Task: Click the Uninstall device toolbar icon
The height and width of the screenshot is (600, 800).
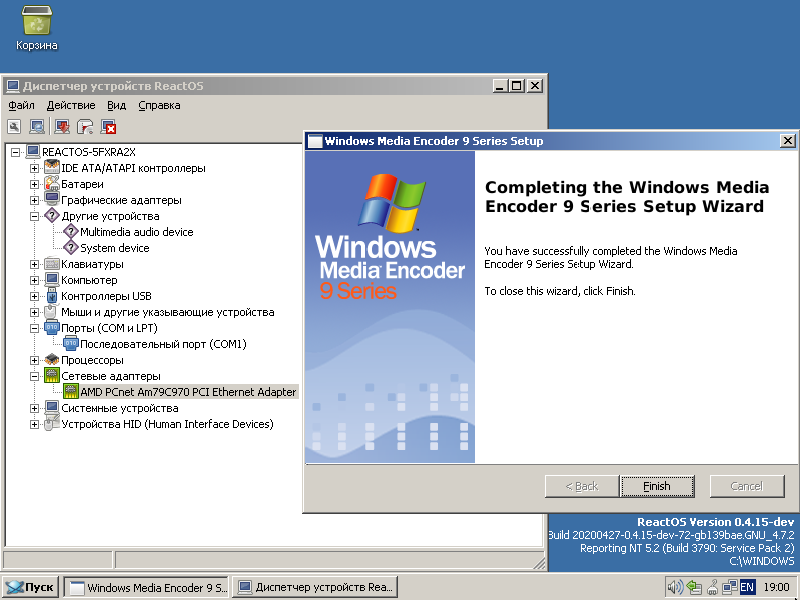Action: (109, 126)
